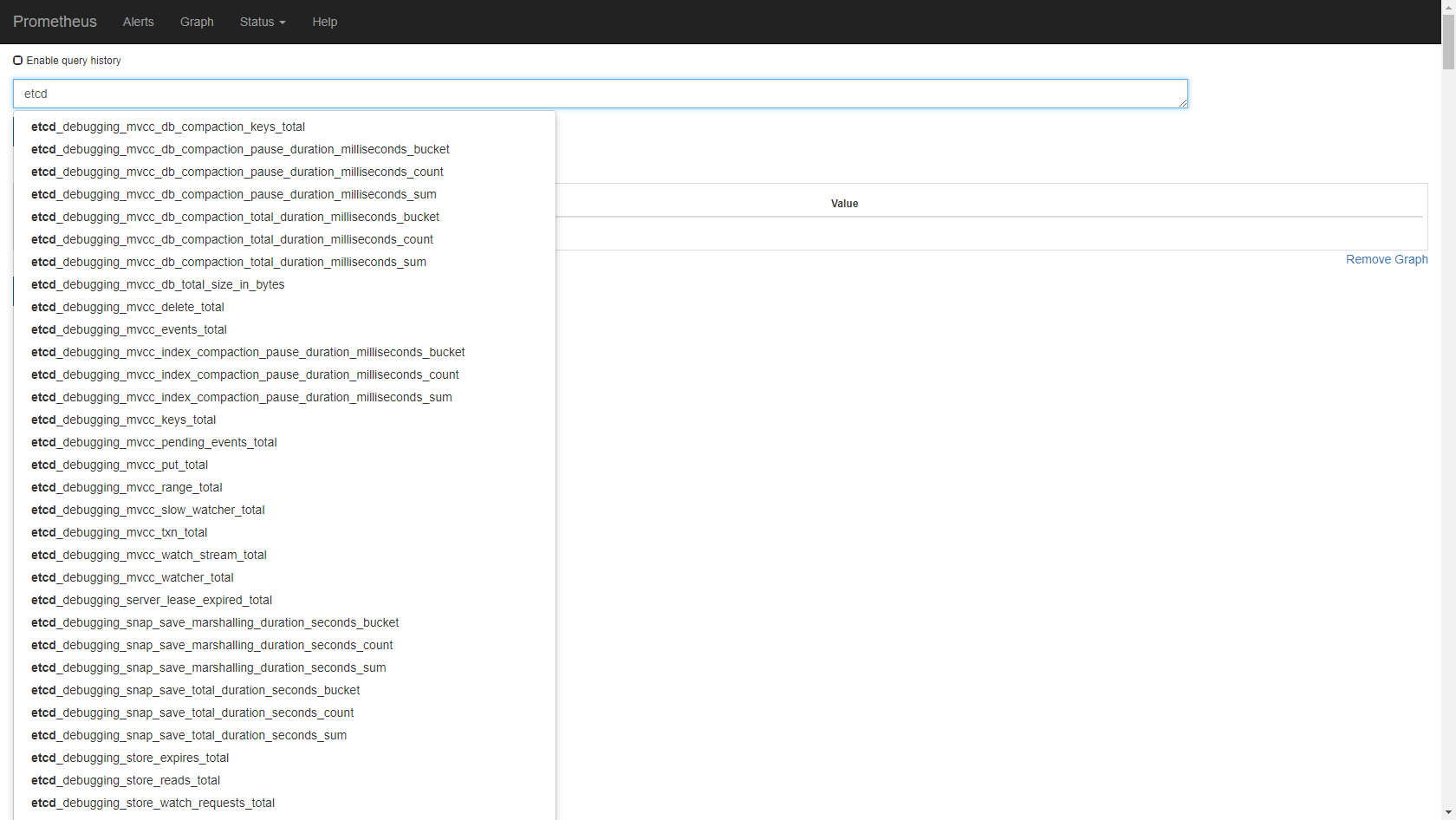The width and height of the screenshot is (1456, 820).
Task: Go to the Alerts page
Action: [x=138, y=22]
